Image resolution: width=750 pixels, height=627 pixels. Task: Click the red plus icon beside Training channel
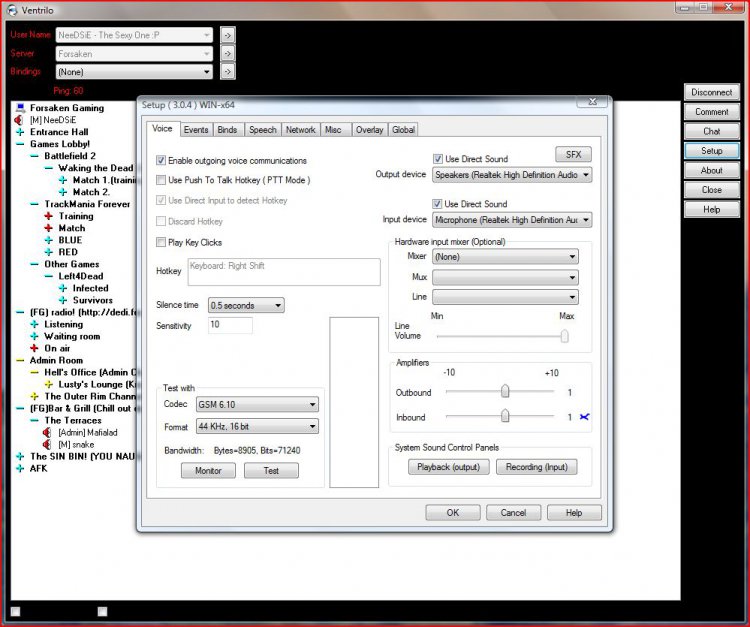pyautogui.click(x=48, y=216)
